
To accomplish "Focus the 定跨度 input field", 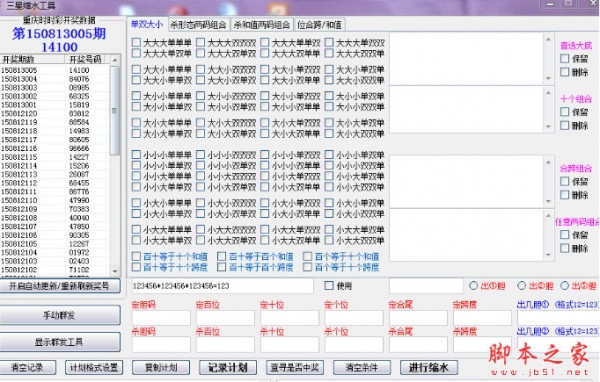I will [483, 318].
